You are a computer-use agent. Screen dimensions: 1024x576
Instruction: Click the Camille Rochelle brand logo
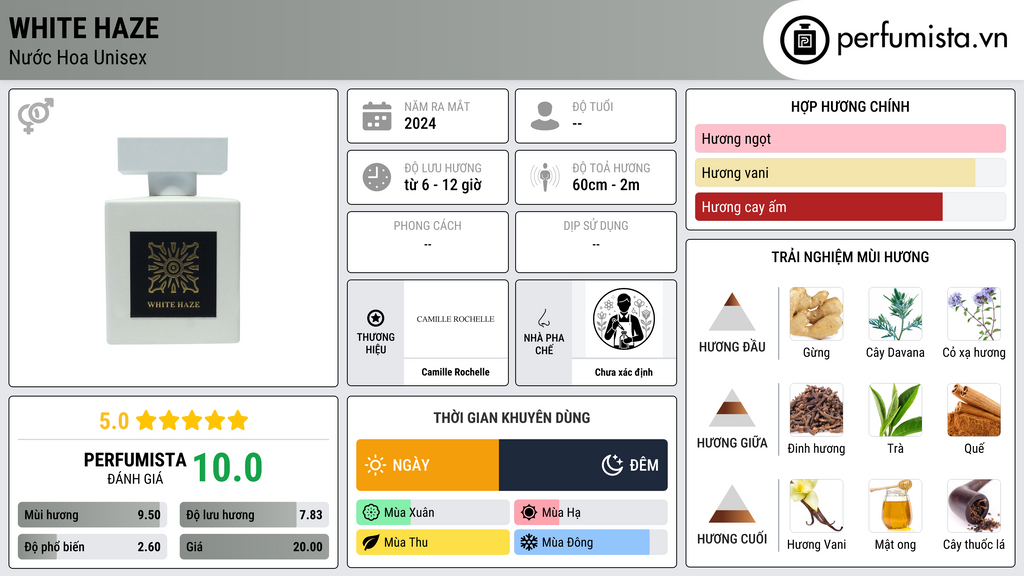tap(455, 319)
